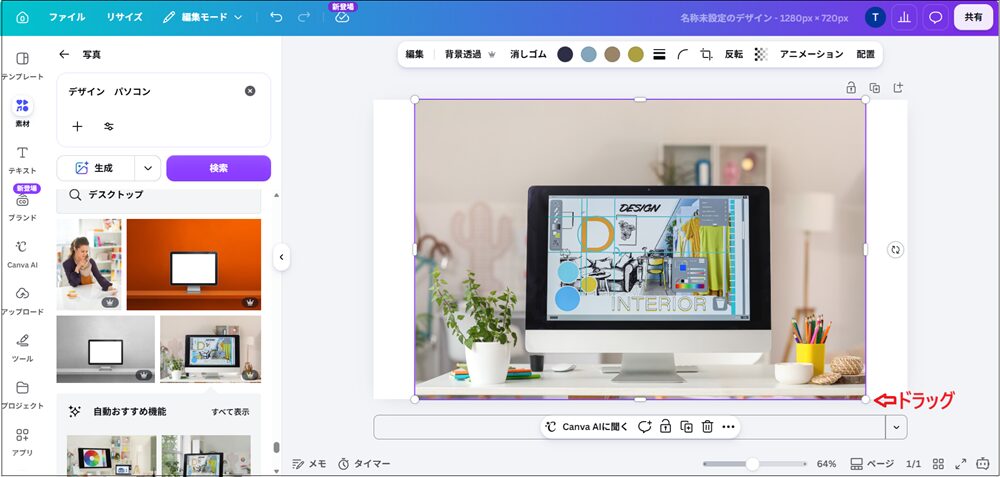This screenshot has height=477, width=1000.
Task: Check the cloud save status icon
Action: [342, 18]
